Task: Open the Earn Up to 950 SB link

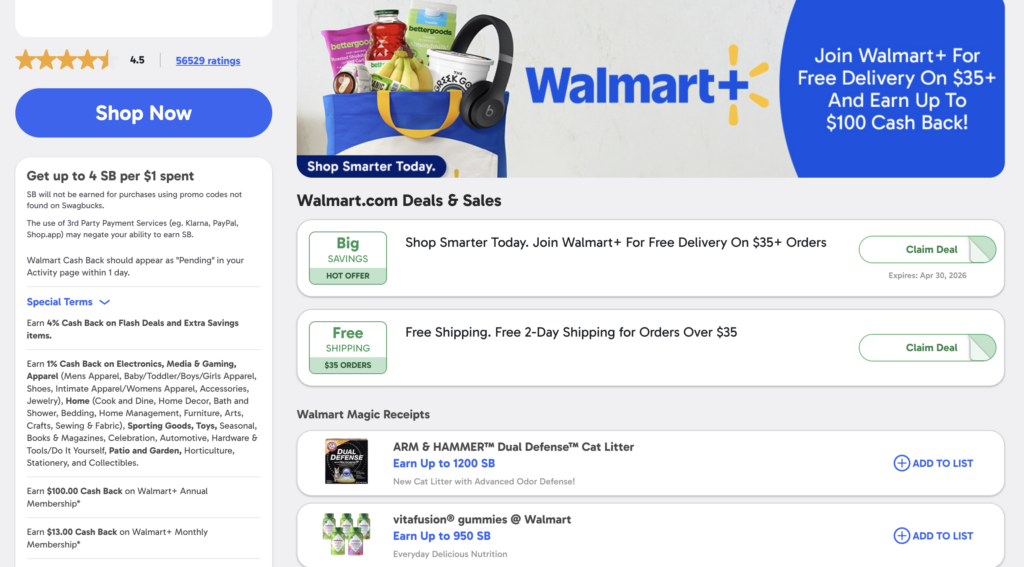Action: point(440,537)
